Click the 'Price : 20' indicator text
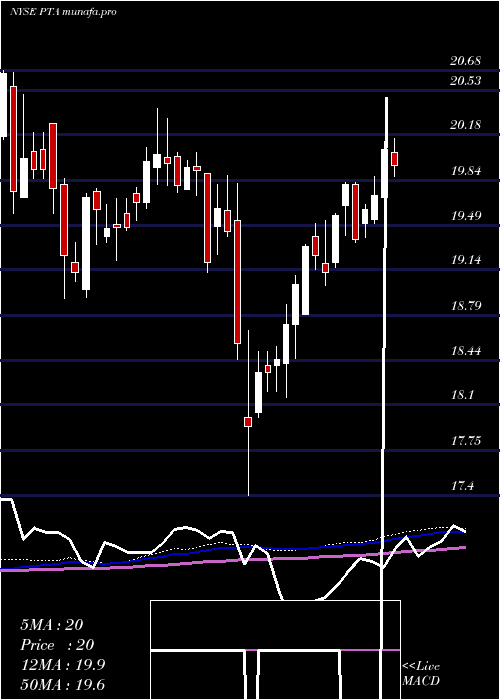 tap(57, 645)
